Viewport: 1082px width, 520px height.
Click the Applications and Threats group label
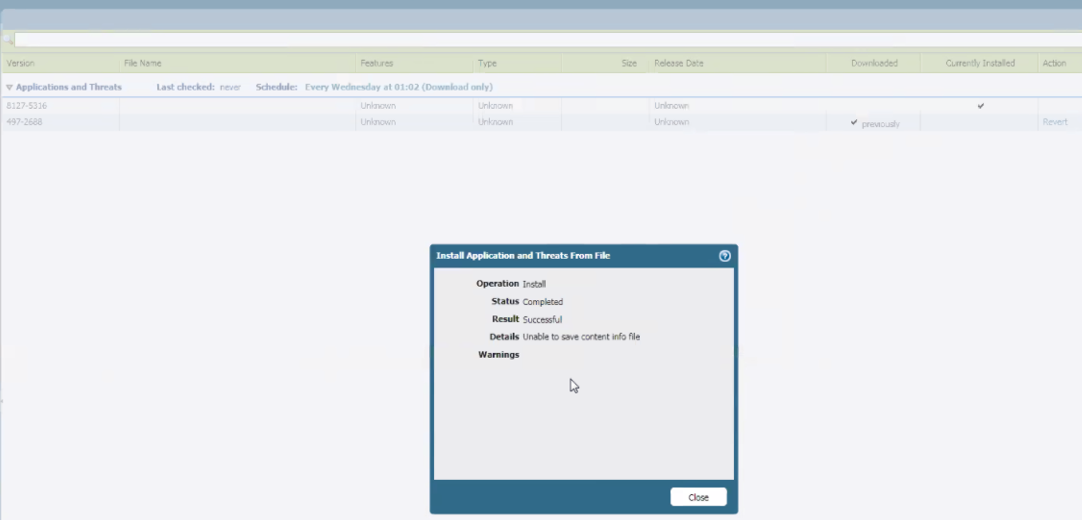[69, 88]
